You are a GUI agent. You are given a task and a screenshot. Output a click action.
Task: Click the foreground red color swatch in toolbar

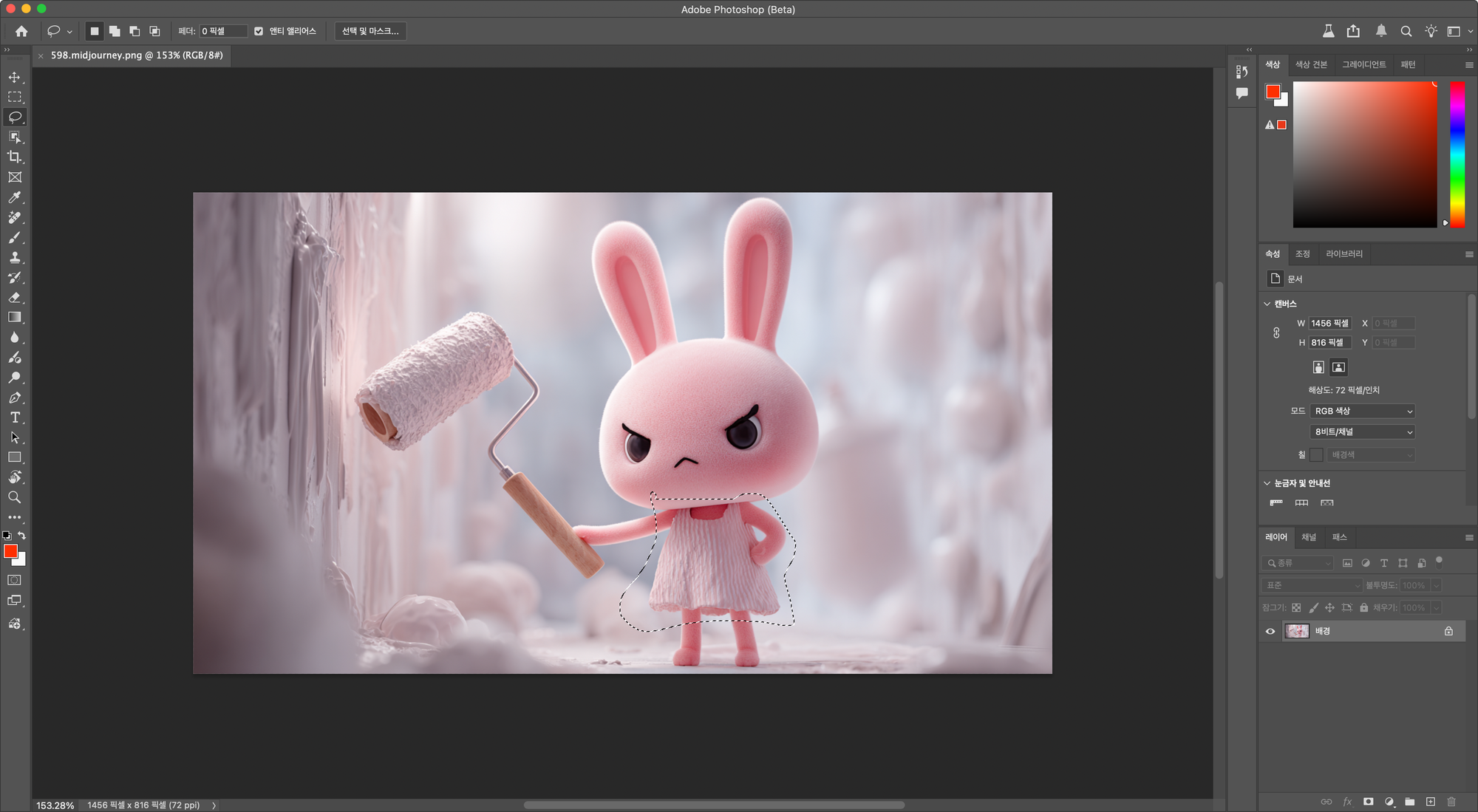(10, 551)
